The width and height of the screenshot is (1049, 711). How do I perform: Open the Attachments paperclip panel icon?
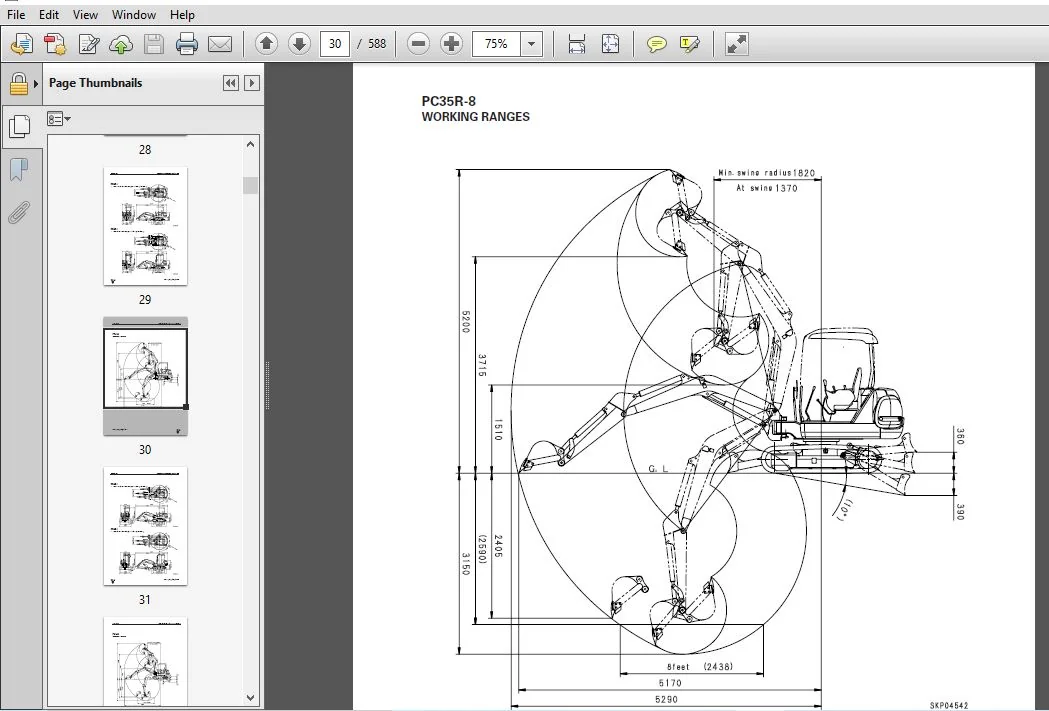point(19,213)
